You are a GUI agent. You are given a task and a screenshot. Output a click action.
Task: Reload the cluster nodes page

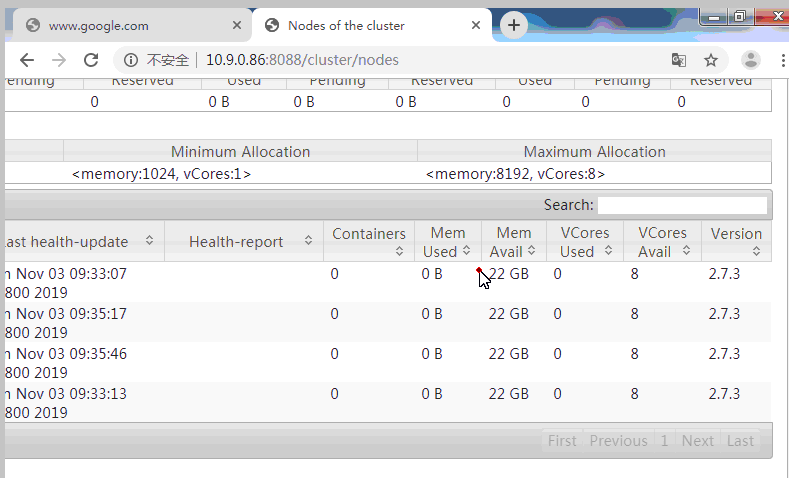tap(91, 60)
